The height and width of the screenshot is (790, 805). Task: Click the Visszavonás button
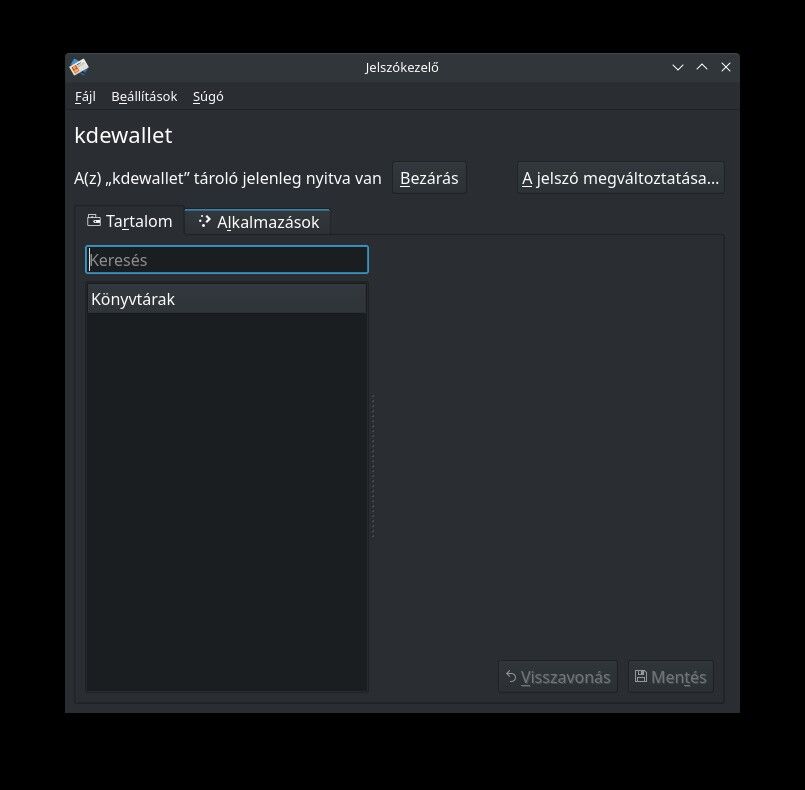click(x=558, y=677)
